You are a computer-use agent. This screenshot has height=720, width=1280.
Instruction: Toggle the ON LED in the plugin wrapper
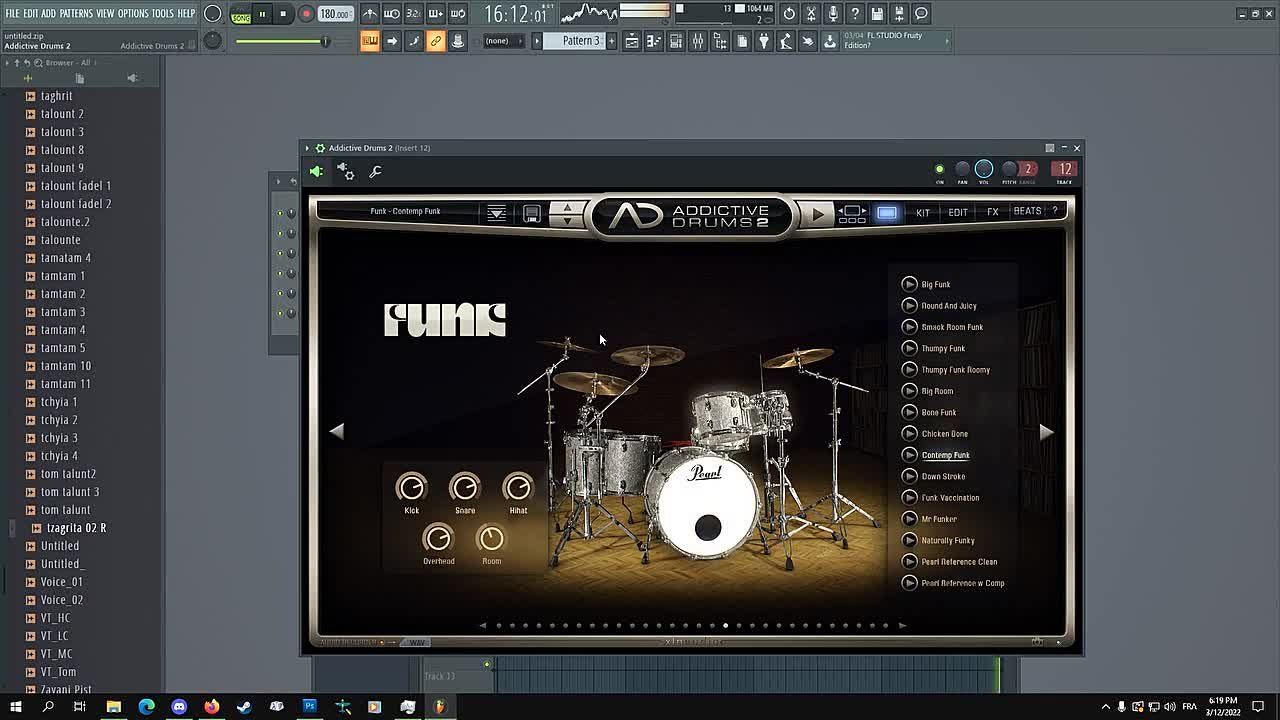coord(939,170)
